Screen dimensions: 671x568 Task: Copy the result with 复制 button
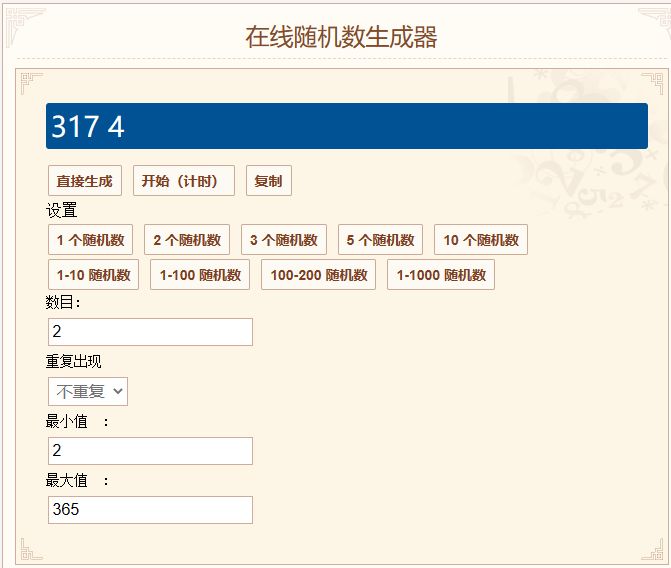(x=269, y=181)
